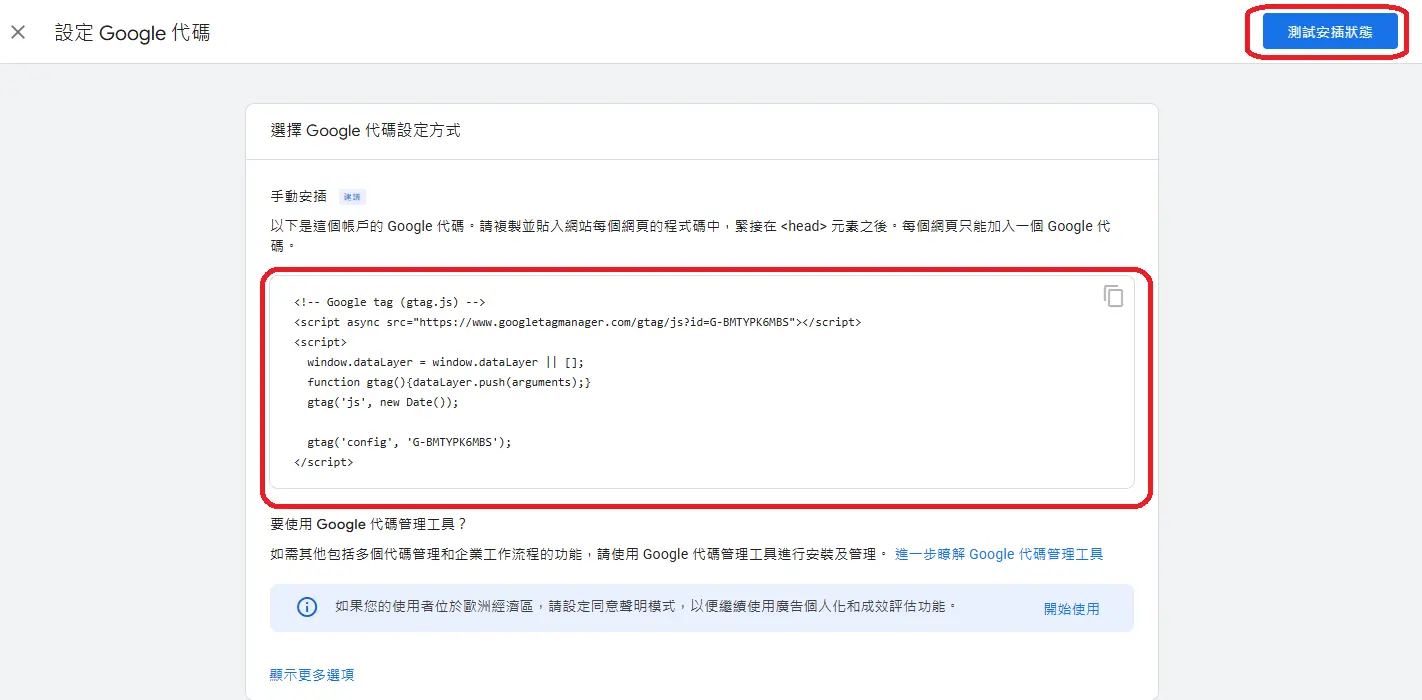The height and width of the screenshot is (700, 1422).
Task: Open the 開始使用 link
Action: (x=1072, y=607)
